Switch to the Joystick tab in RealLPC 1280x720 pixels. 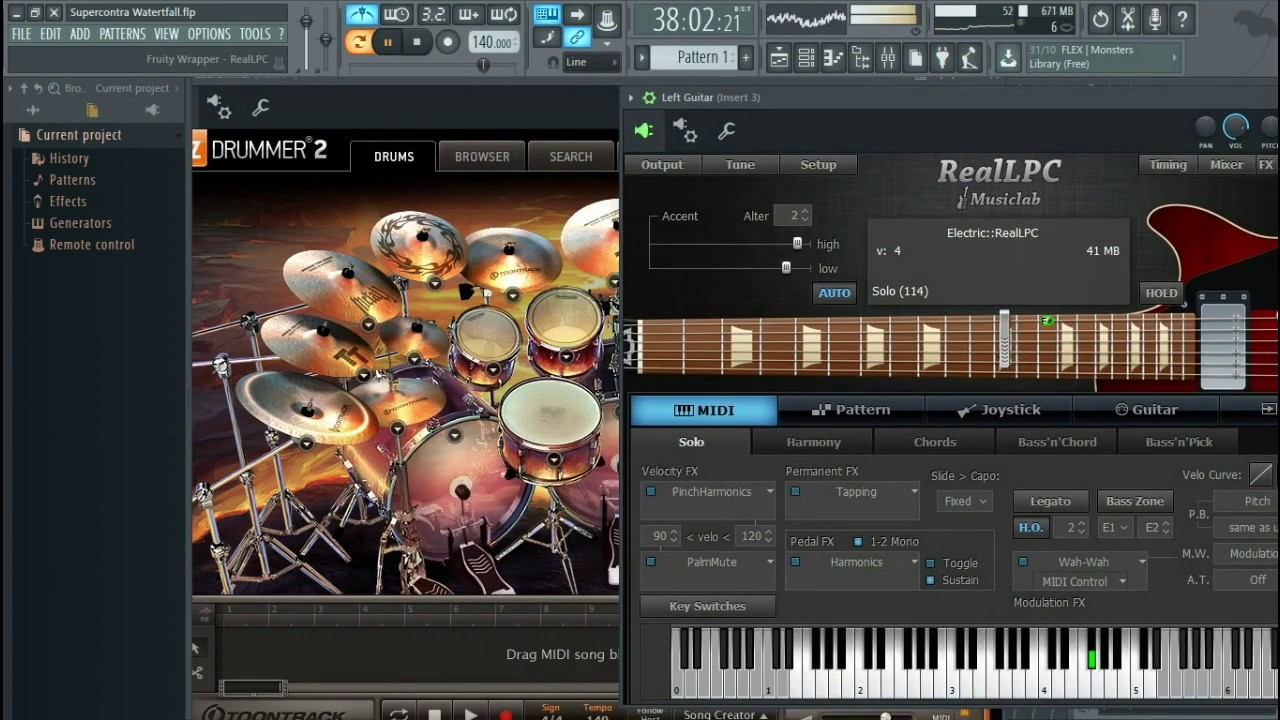coord(999,410)
